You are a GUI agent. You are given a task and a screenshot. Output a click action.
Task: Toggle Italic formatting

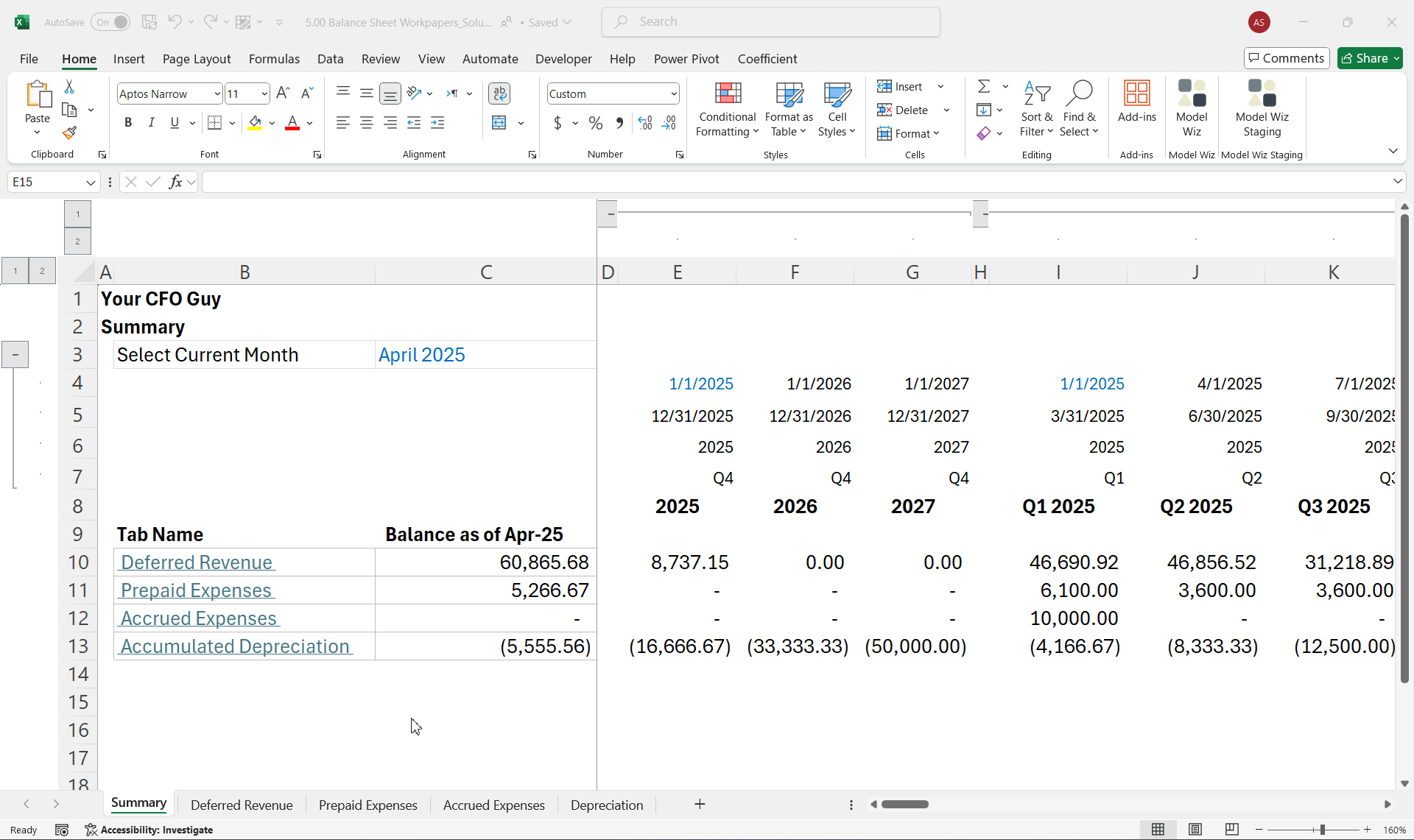coord(151,122)
